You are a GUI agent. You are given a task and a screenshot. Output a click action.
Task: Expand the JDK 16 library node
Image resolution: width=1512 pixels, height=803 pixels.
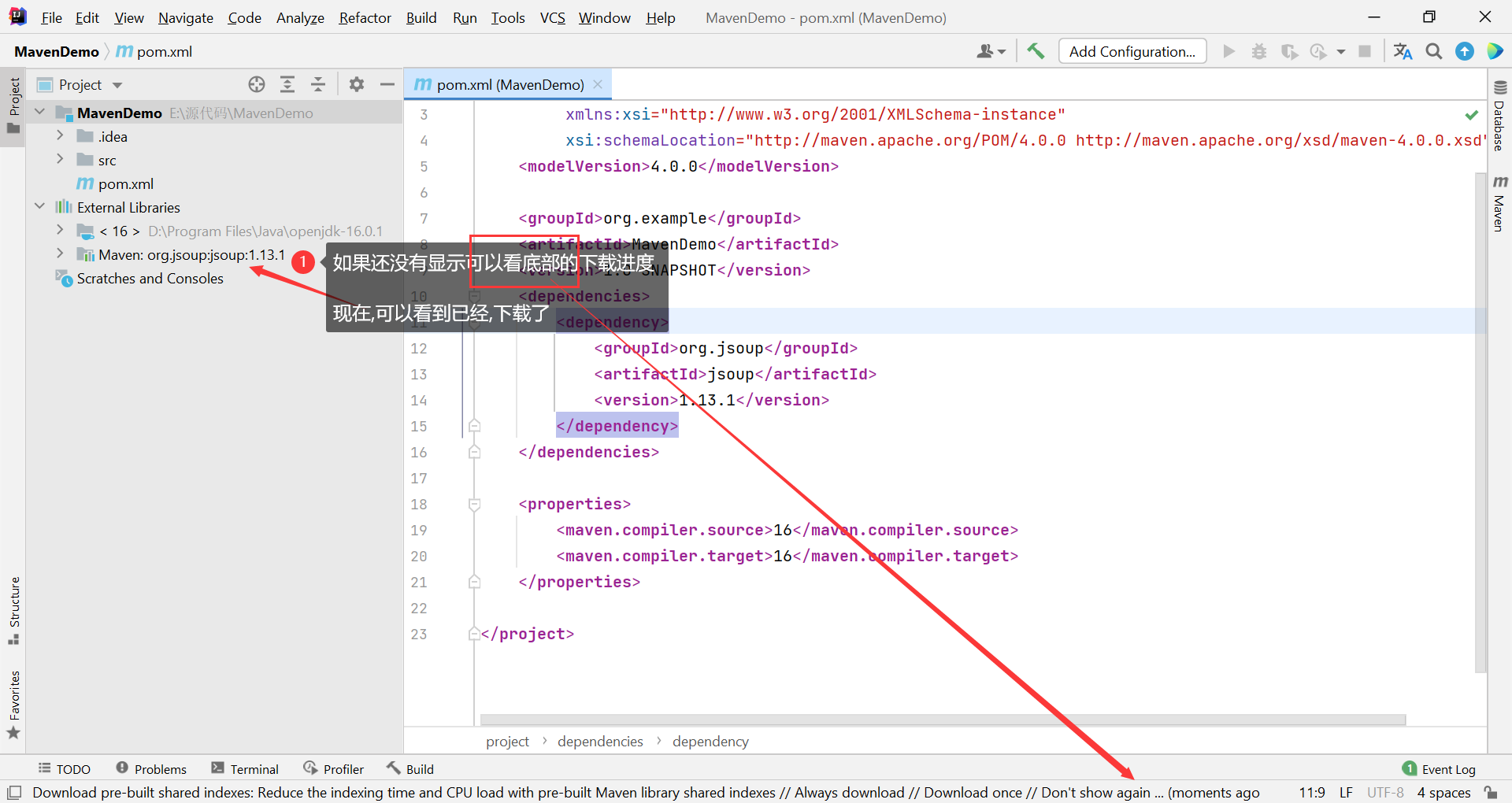coord(60,230)
